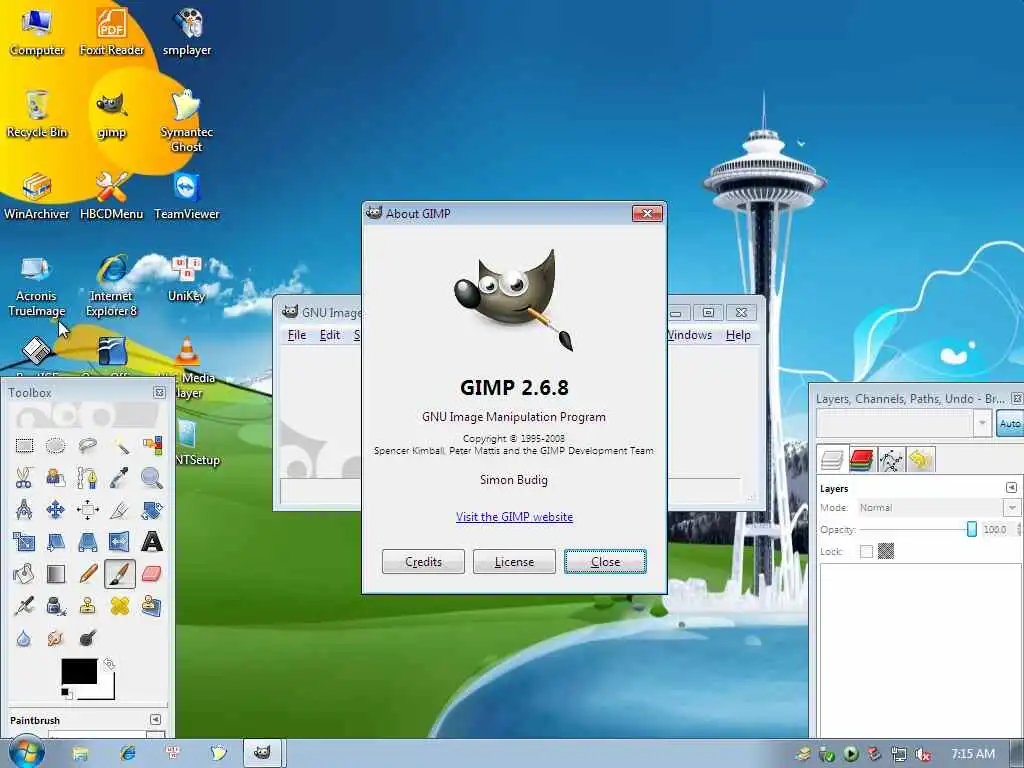This screenshot has height=768, width=1024.
Task: Select the Align tool
Action: 88,509
